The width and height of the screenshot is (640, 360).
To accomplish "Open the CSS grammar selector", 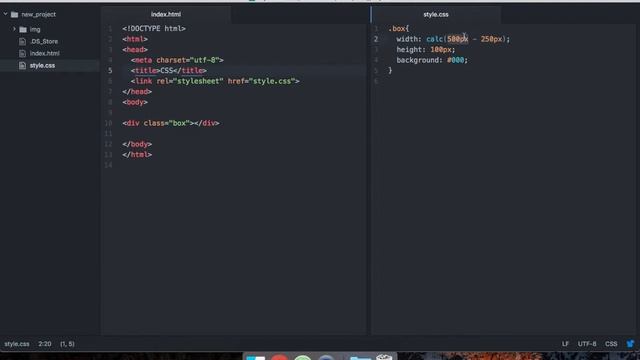I will click(611, 344).
